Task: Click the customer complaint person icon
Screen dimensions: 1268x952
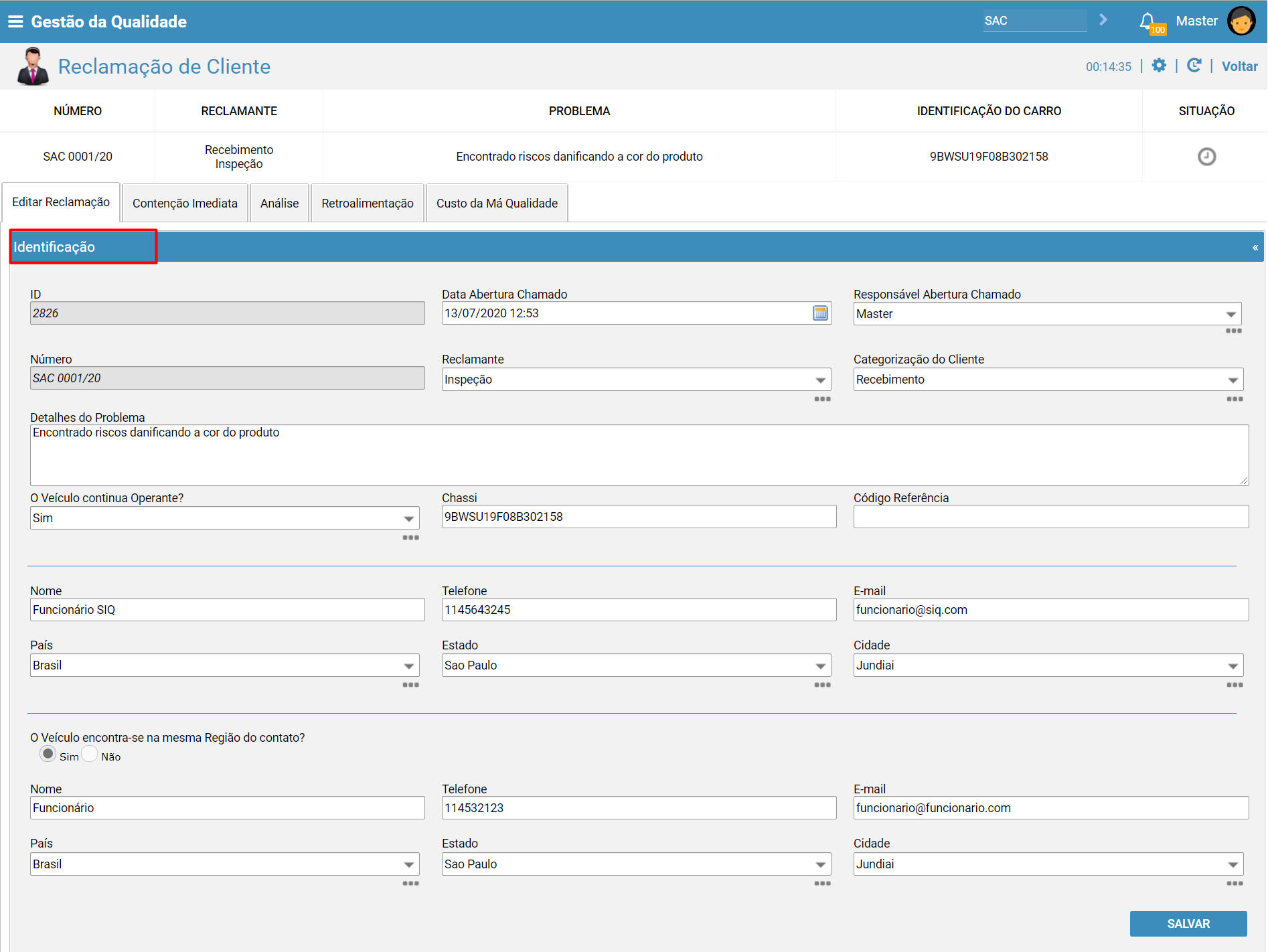Action: tap(33, 66)
